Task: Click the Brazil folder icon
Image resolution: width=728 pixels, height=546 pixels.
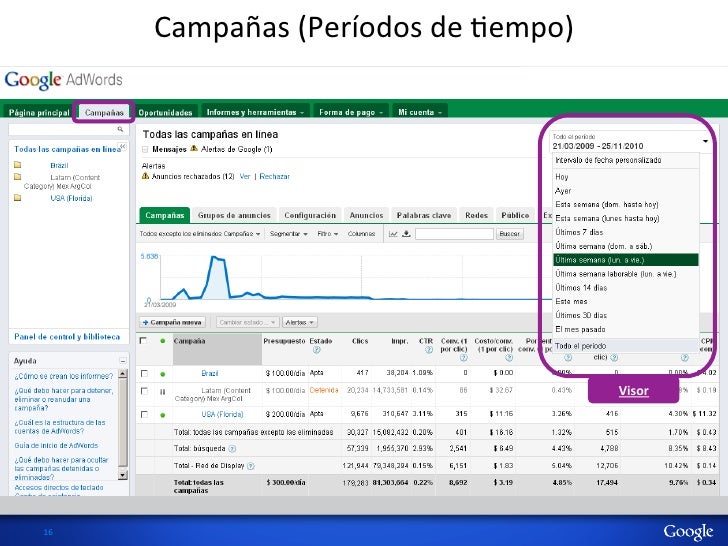Action: (18, 164)
